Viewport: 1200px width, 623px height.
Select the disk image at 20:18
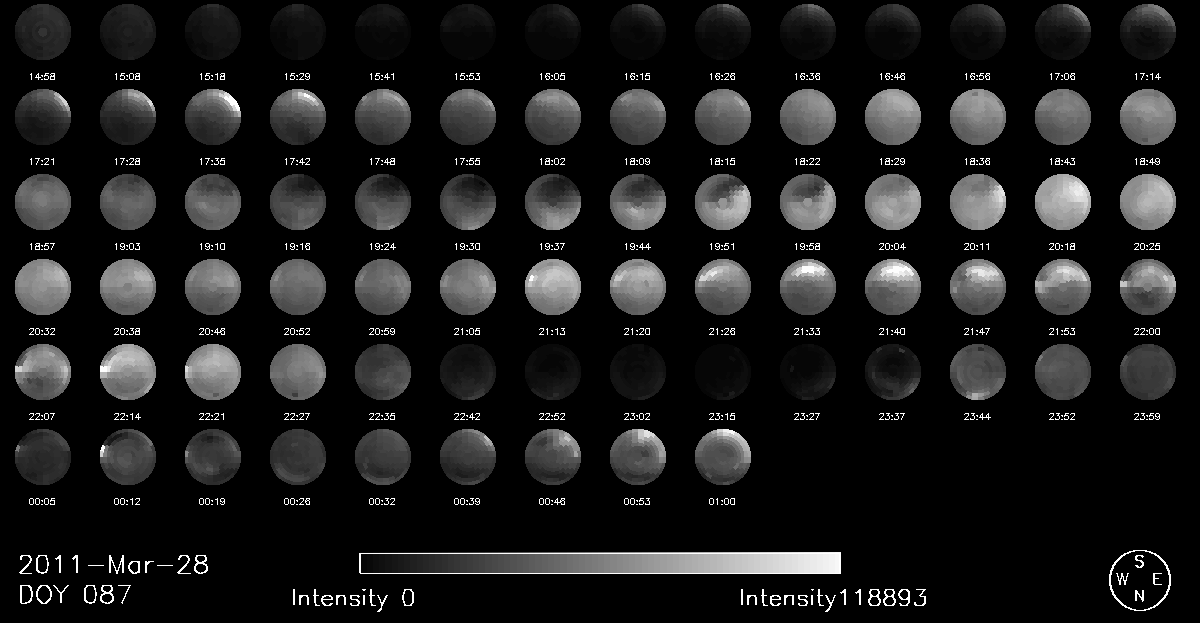(1062, 201)
